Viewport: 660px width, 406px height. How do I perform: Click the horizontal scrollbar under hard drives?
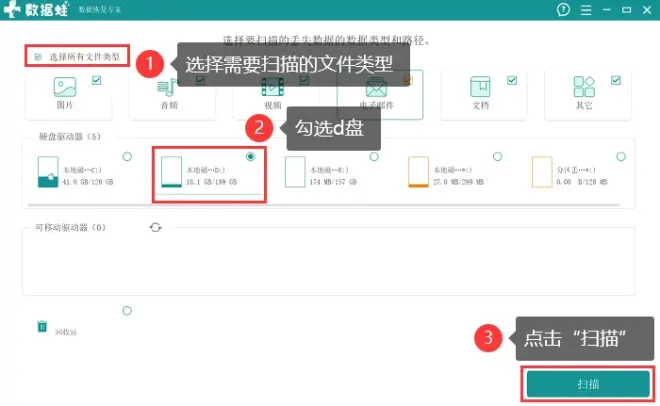tap(324, 205)
